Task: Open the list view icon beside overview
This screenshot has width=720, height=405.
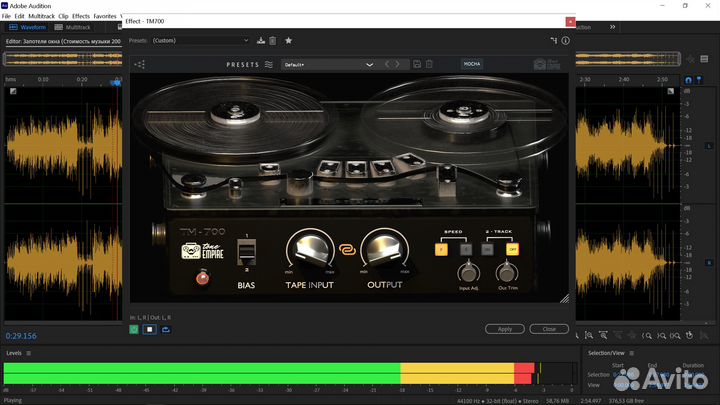Action: point(704,59)
